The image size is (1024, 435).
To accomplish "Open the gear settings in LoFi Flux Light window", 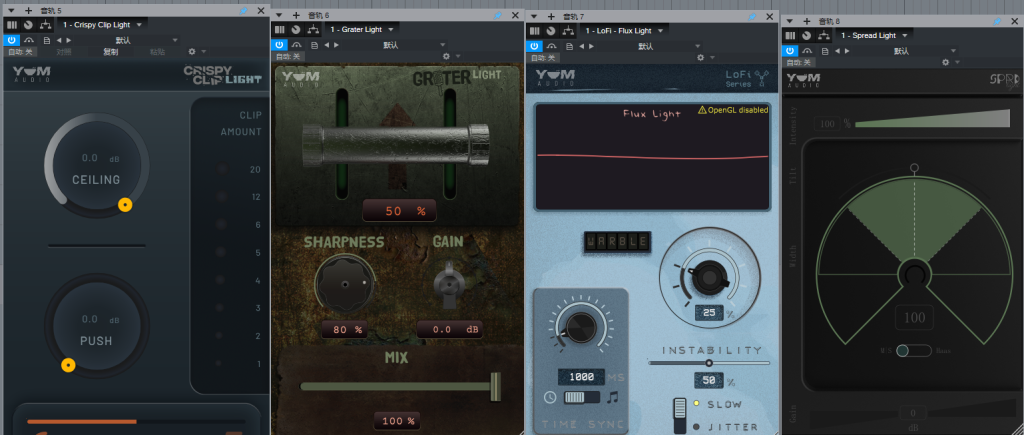I will click(x=701, y=57).
